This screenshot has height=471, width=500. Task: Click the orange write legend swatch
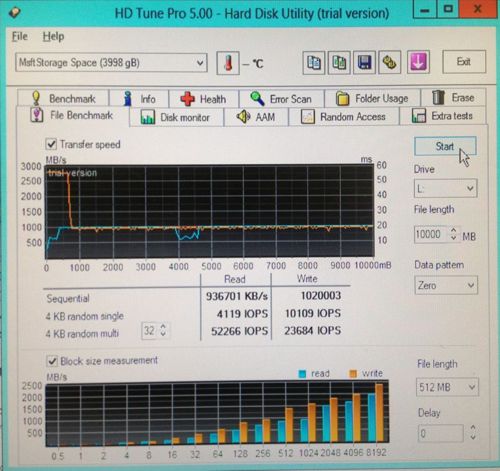(353, 374)
